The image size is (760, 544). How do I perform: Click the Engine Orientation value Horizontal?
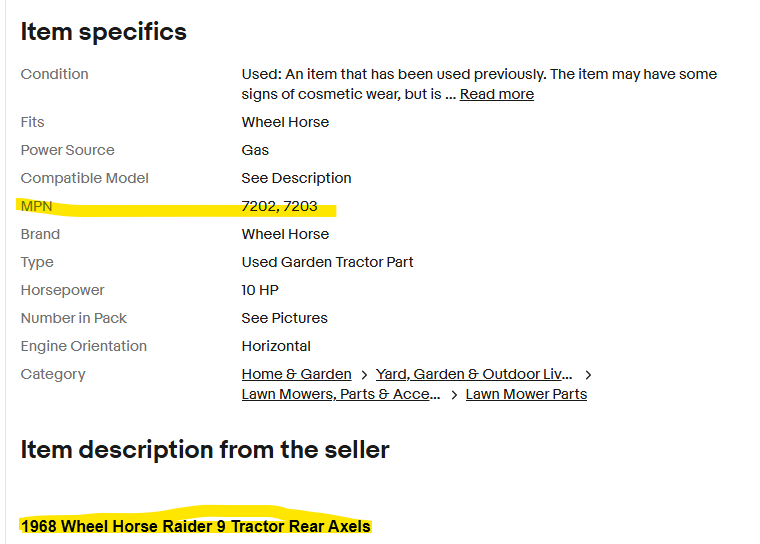point(276,346)
